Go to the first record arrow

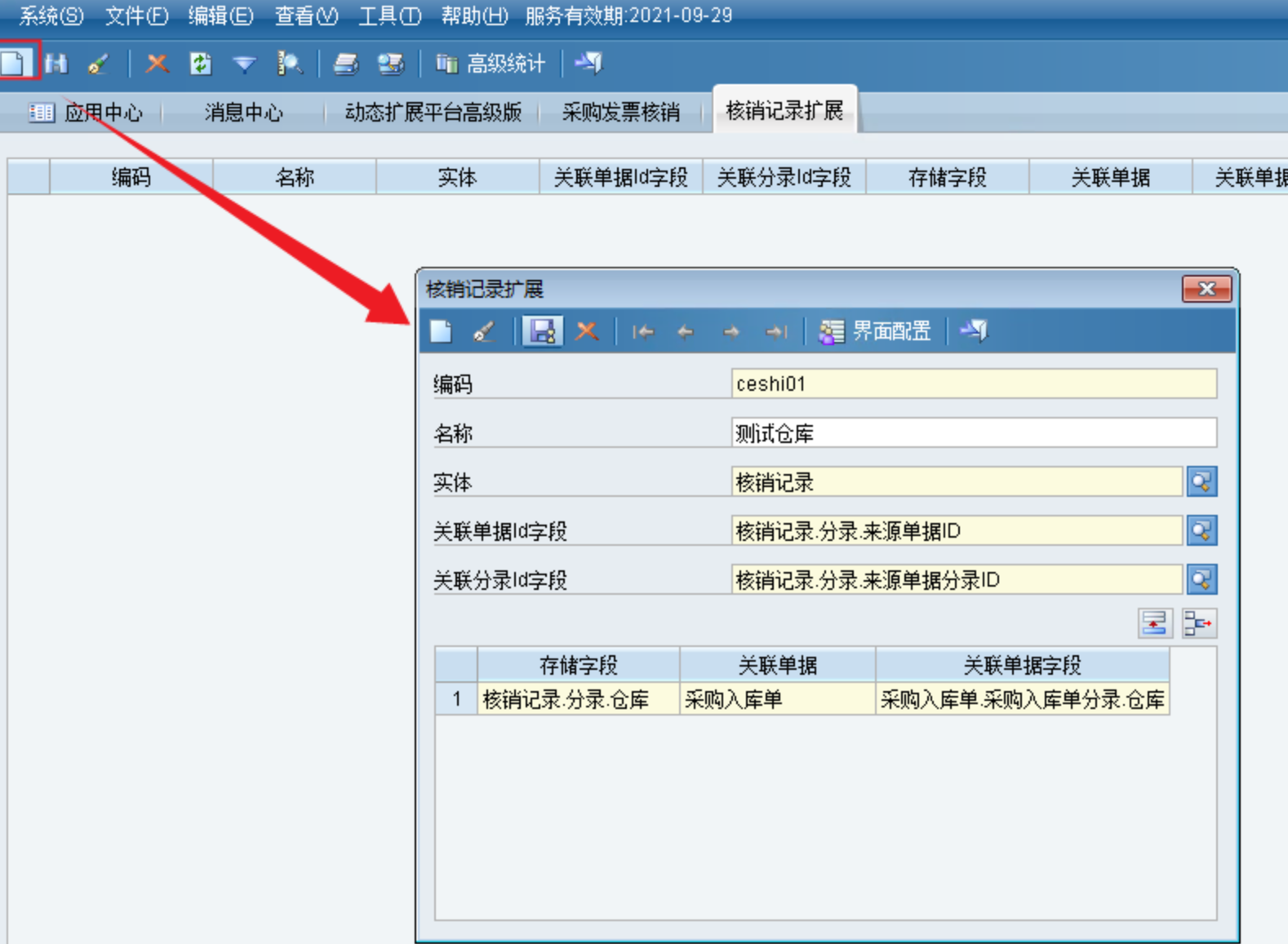pos(643,332)
